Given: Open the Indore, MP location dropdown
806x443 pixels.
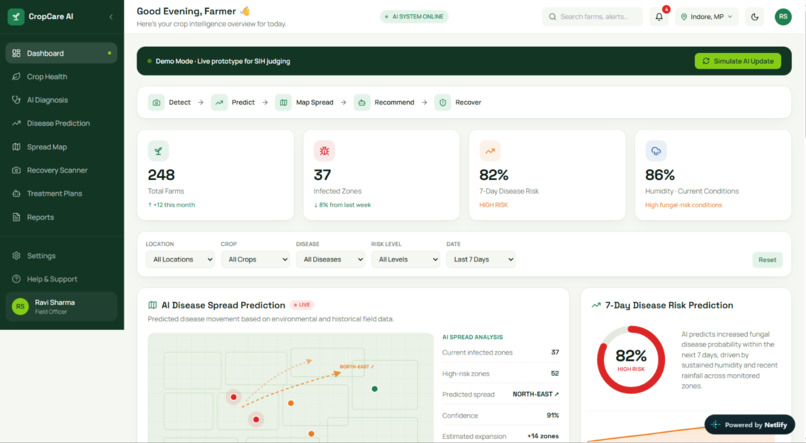Looking at the screenshot, I should (707, 16).
